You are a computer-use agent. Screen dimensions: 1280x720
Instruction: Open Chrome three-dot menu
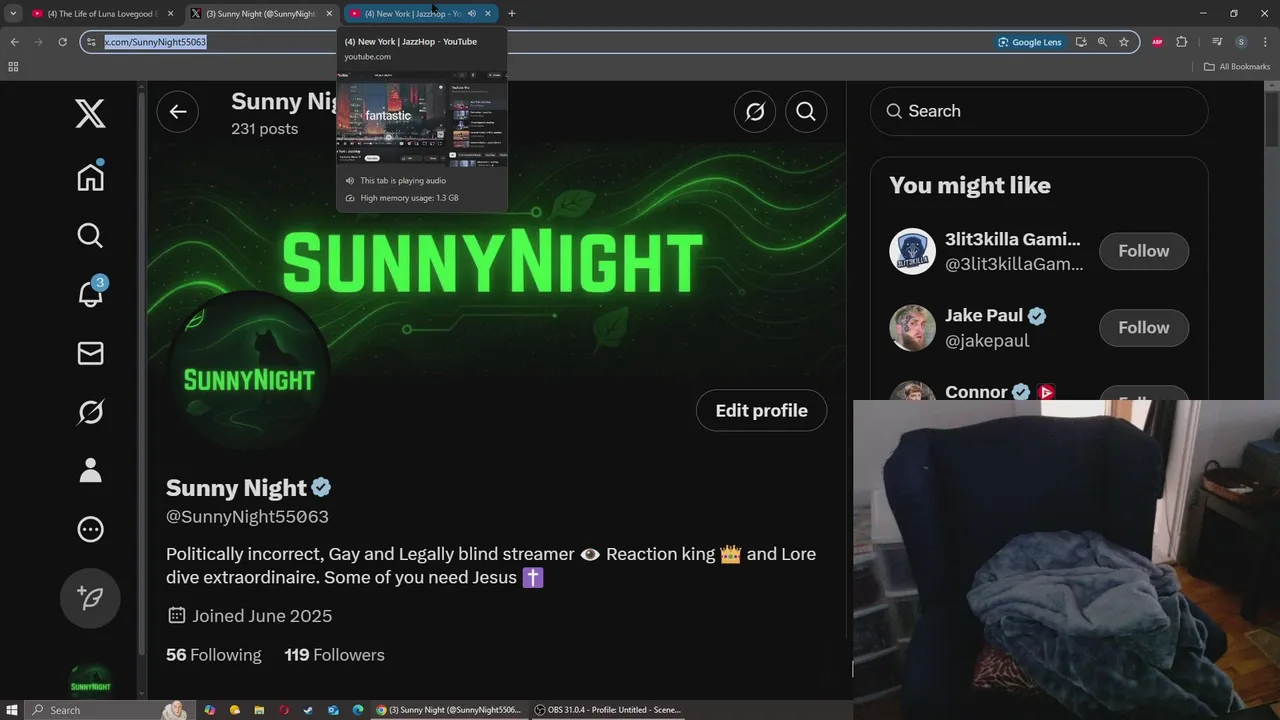point(1265,42)
